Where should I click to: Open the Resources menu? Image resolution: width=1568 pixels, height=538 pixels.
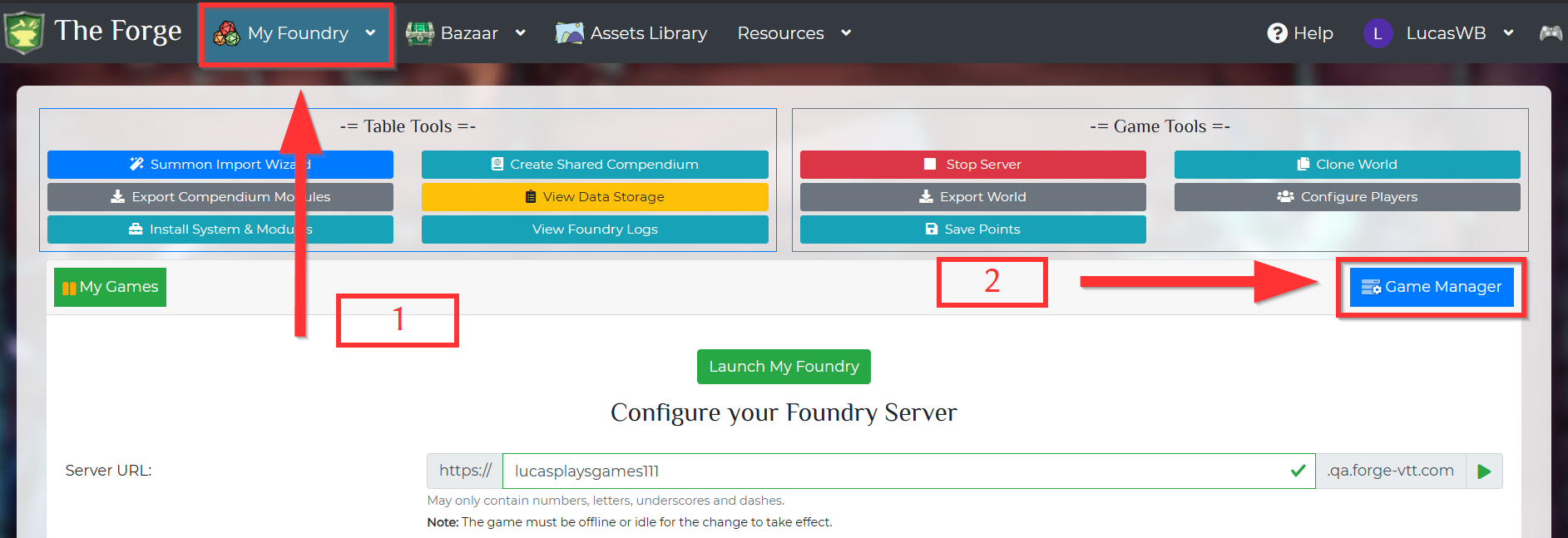pos(794,33)
